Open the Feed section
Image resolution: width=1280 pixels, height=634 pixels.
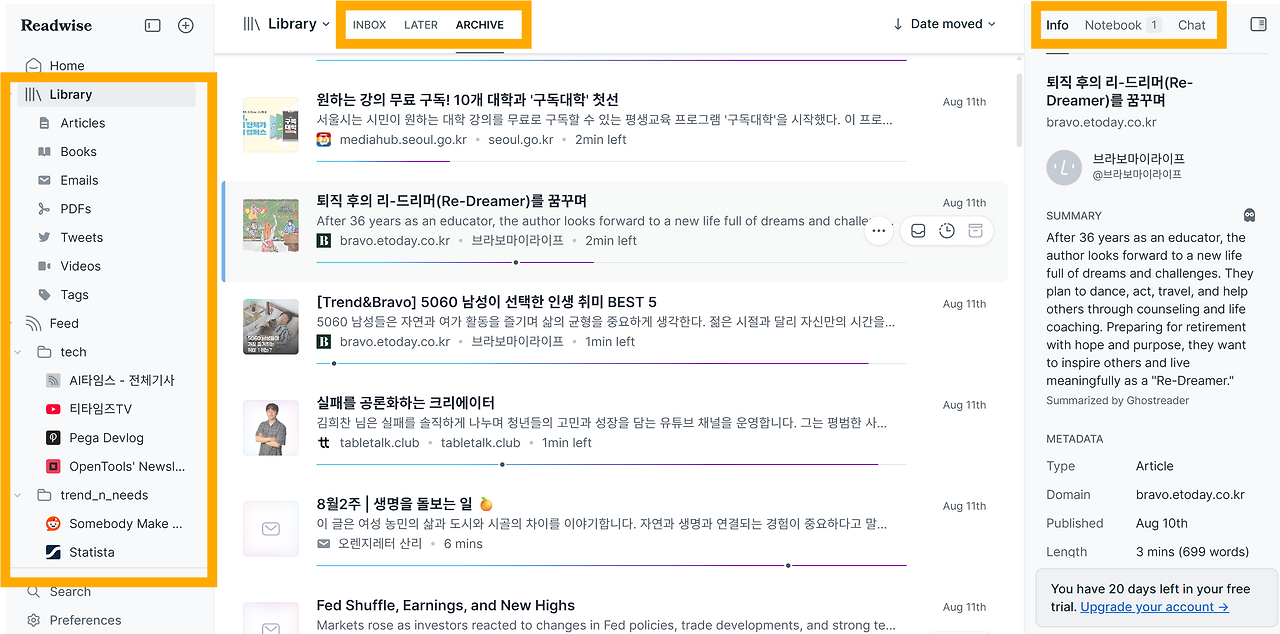[64, 323]
